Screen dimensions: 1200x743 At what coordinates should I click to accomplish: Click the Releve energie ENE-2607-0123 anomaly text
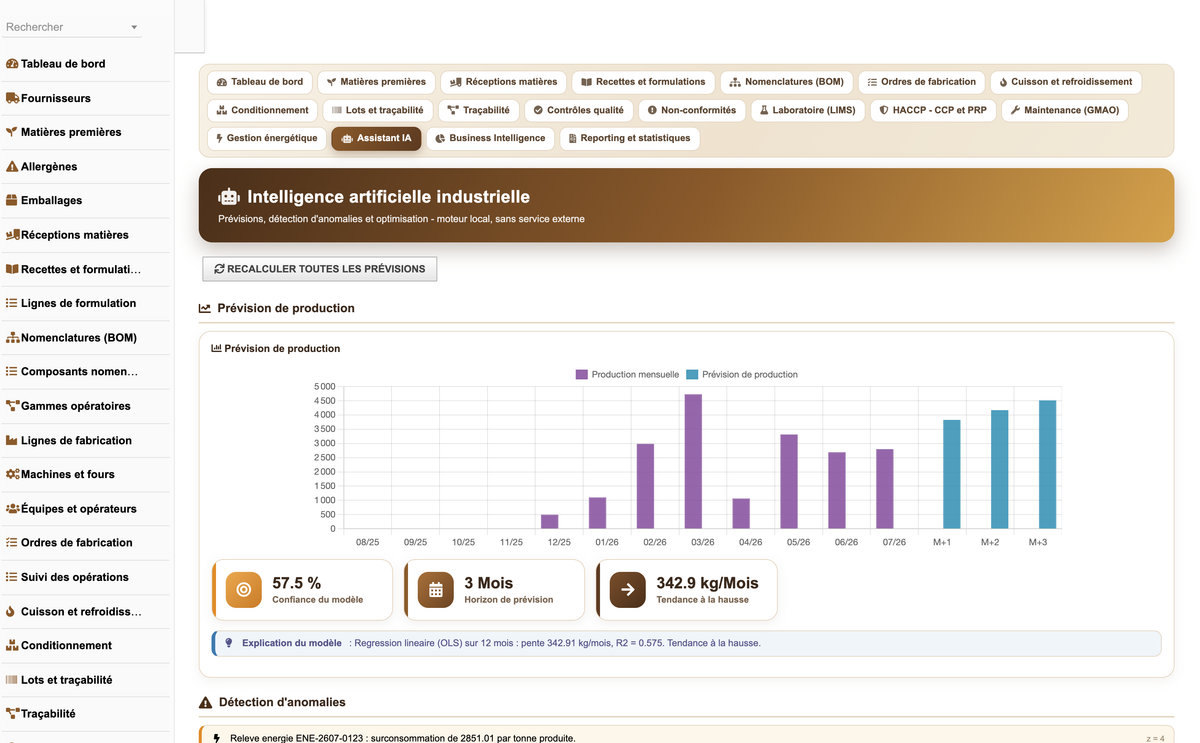(403, 738)
